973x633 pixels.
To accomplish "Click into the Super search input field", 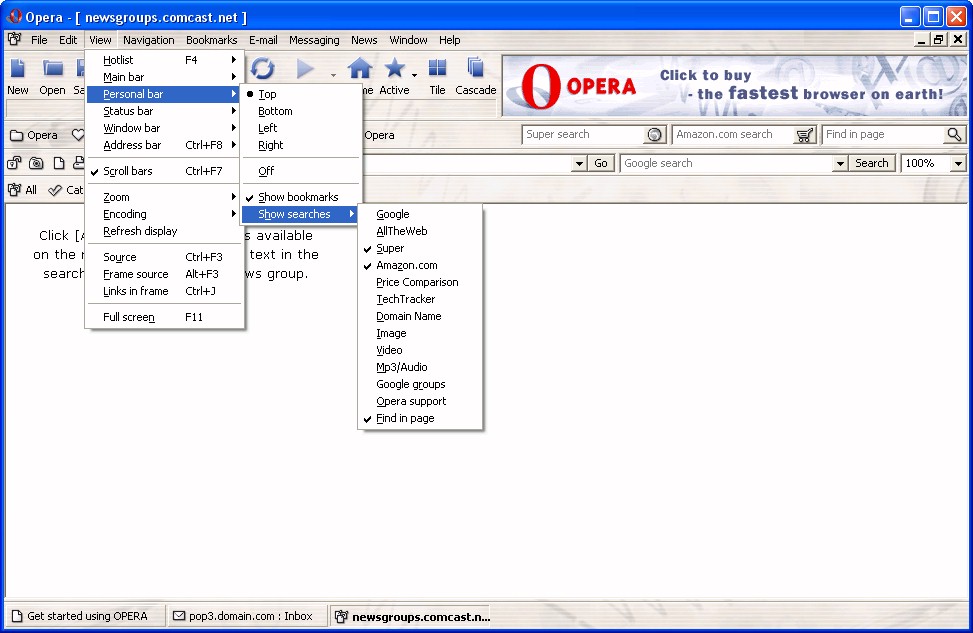I will tap(583, 135).
